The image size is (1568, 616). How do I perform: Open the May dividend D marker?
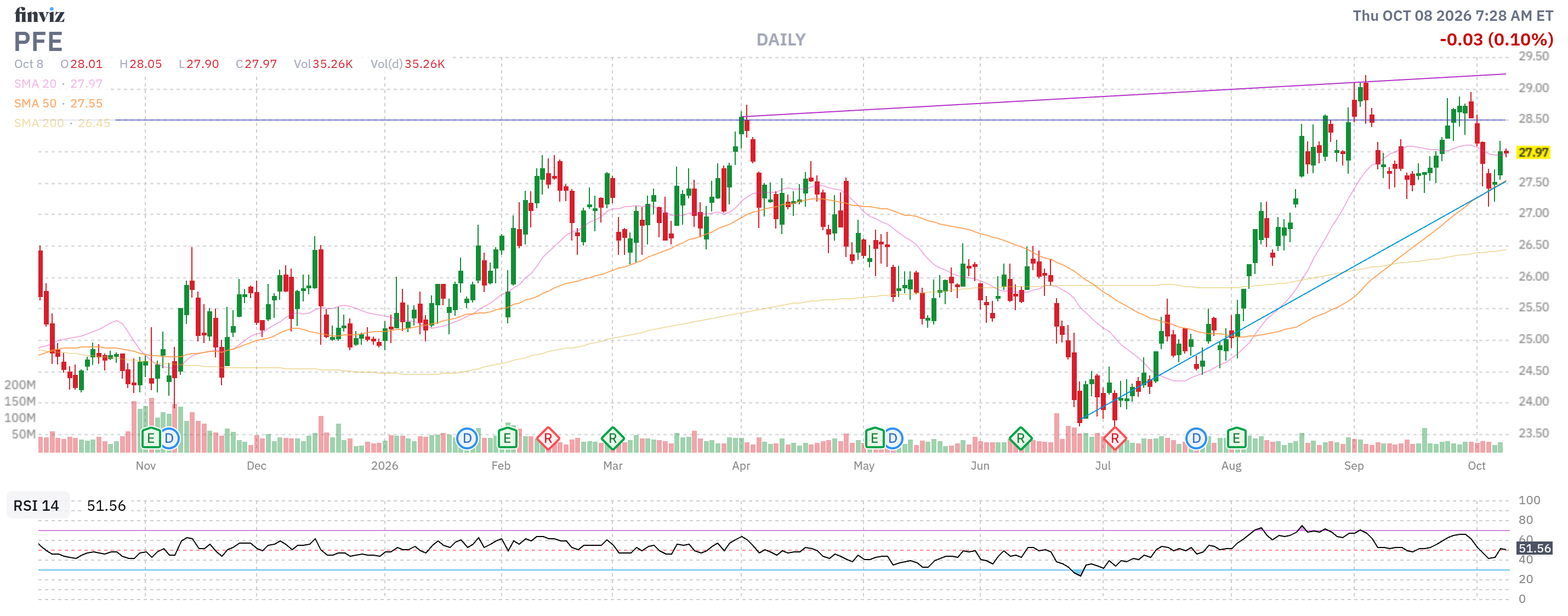click(893, 438)
